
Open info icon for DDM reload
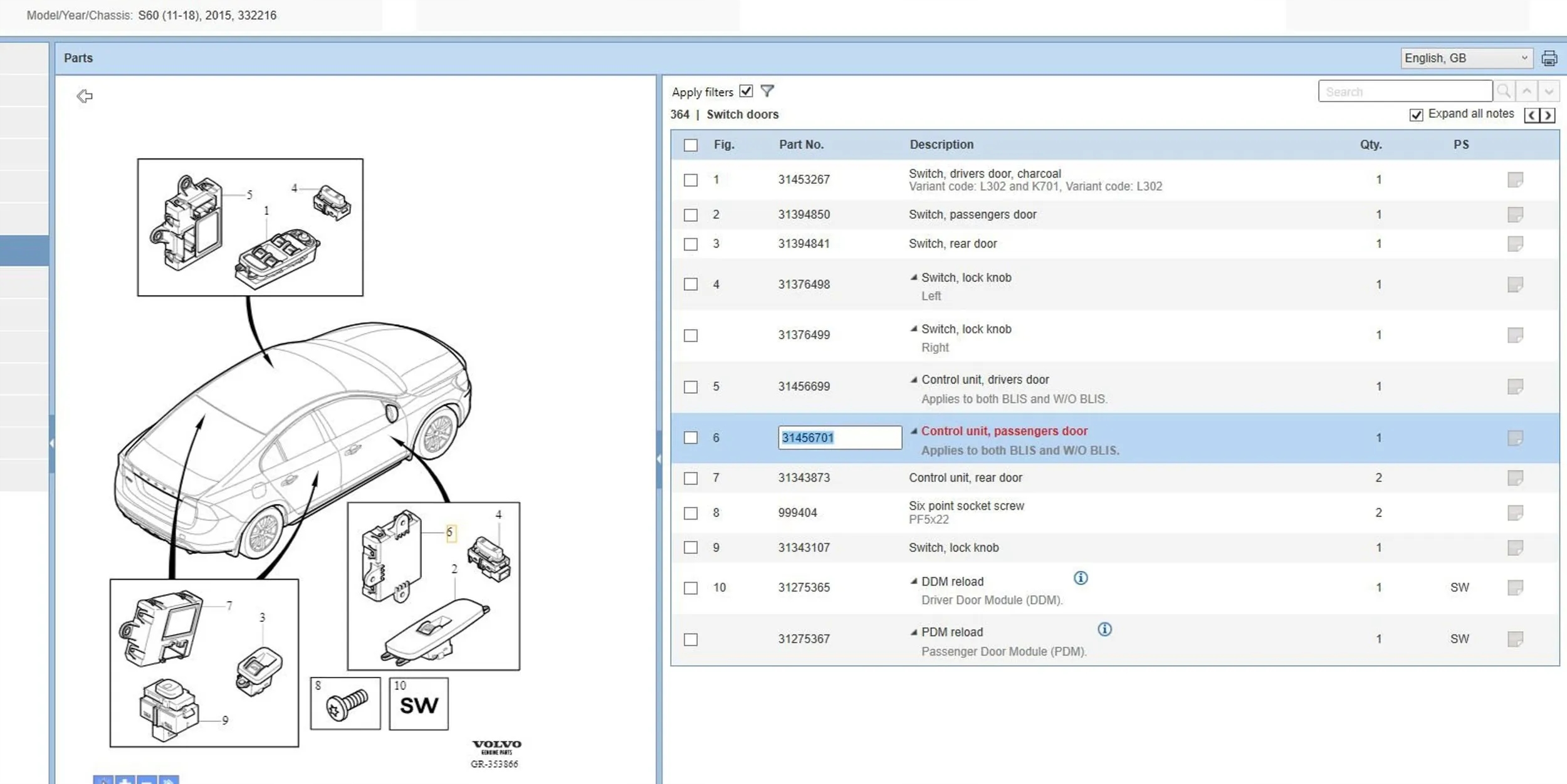coord(1080,578)
